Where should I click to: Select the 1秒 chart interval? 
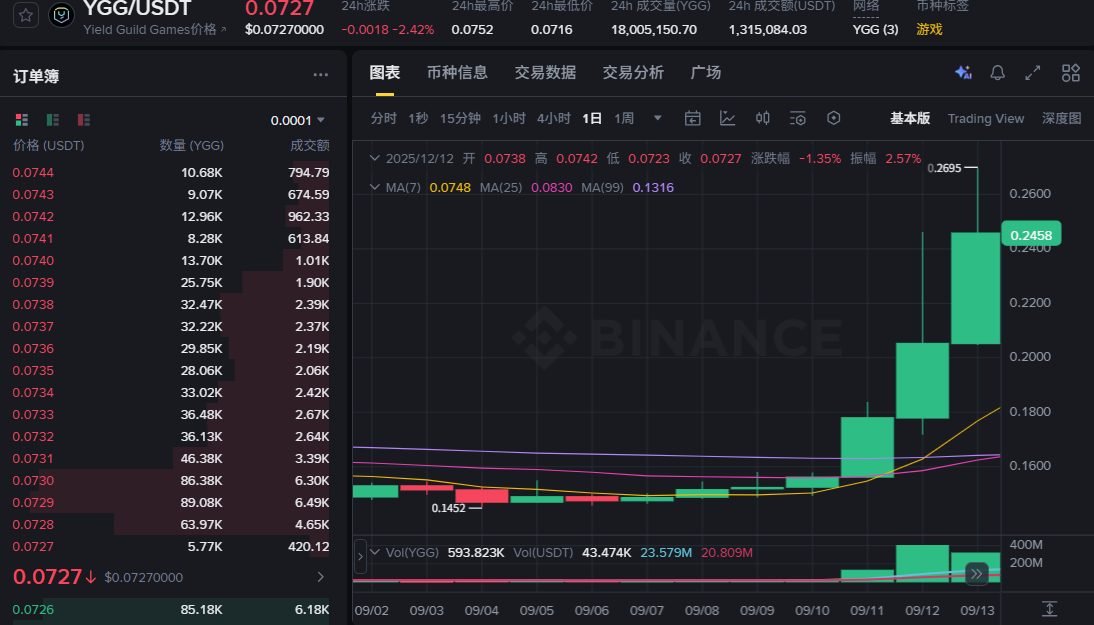pos(418,119)
